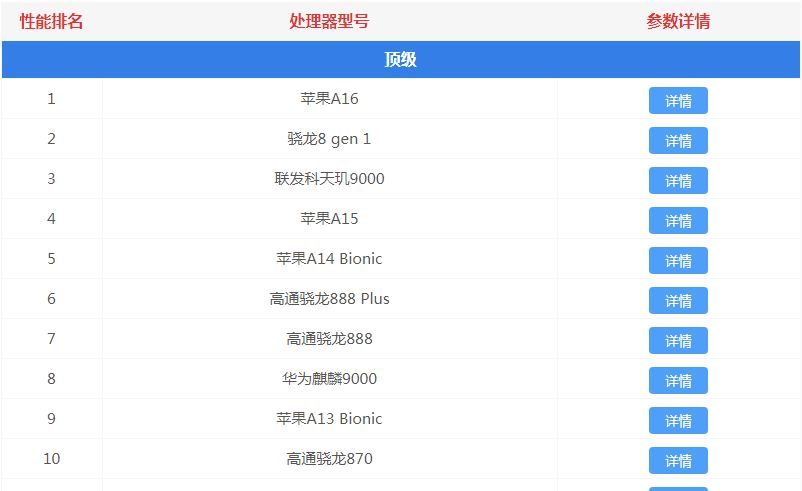
Task: Click the 性能排名 column header
Action: 51,21
